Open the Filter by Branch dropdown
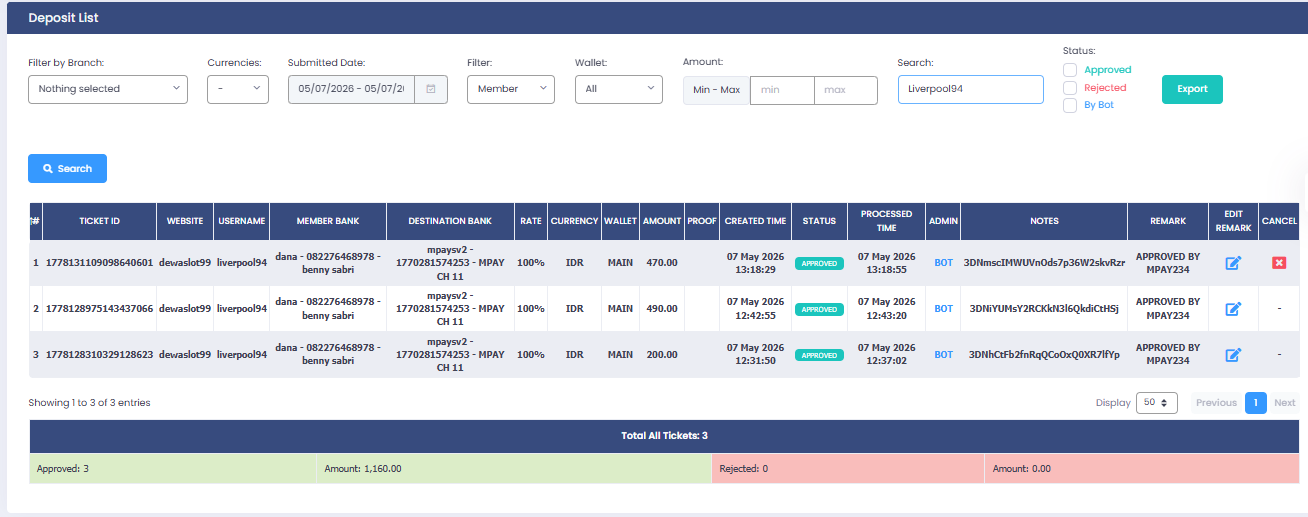The height and width of the screenshot is (517, 1308). pos(108,89)
